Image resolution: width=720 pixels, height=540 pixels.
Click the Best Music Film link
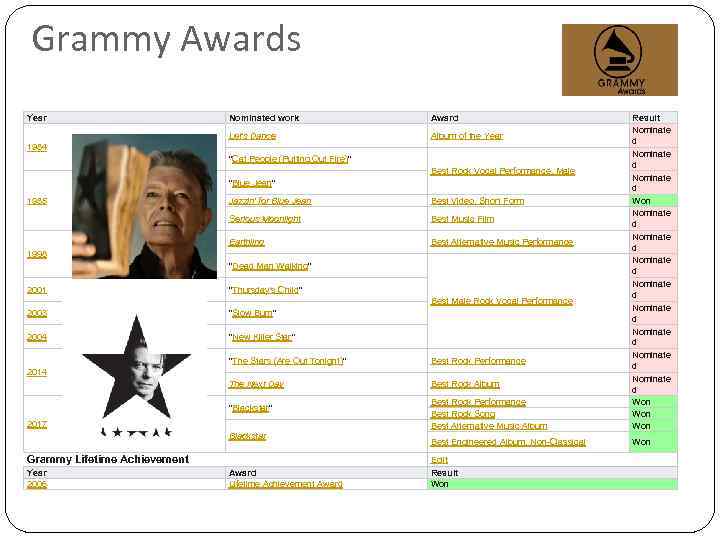pos(462,219)
